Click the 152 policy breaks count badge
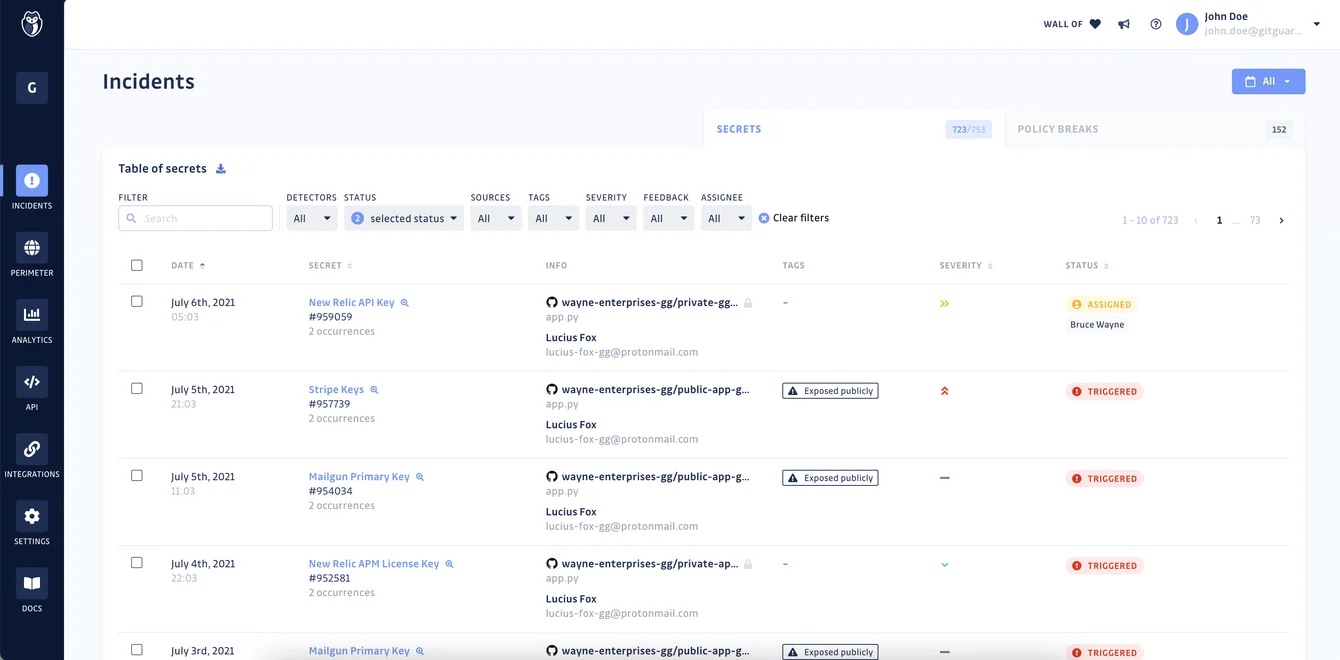Viewport: 1340px width, 660px height. (1279, 129)
